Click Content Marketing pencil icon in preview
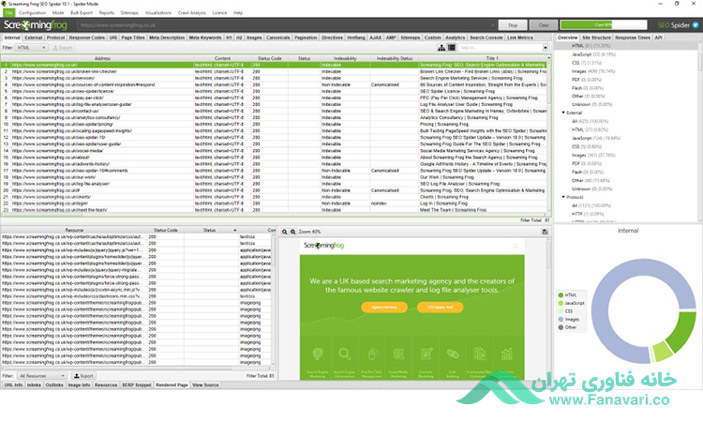The width and height of the screenshot is (703, 422). click(x=426, y=354)
